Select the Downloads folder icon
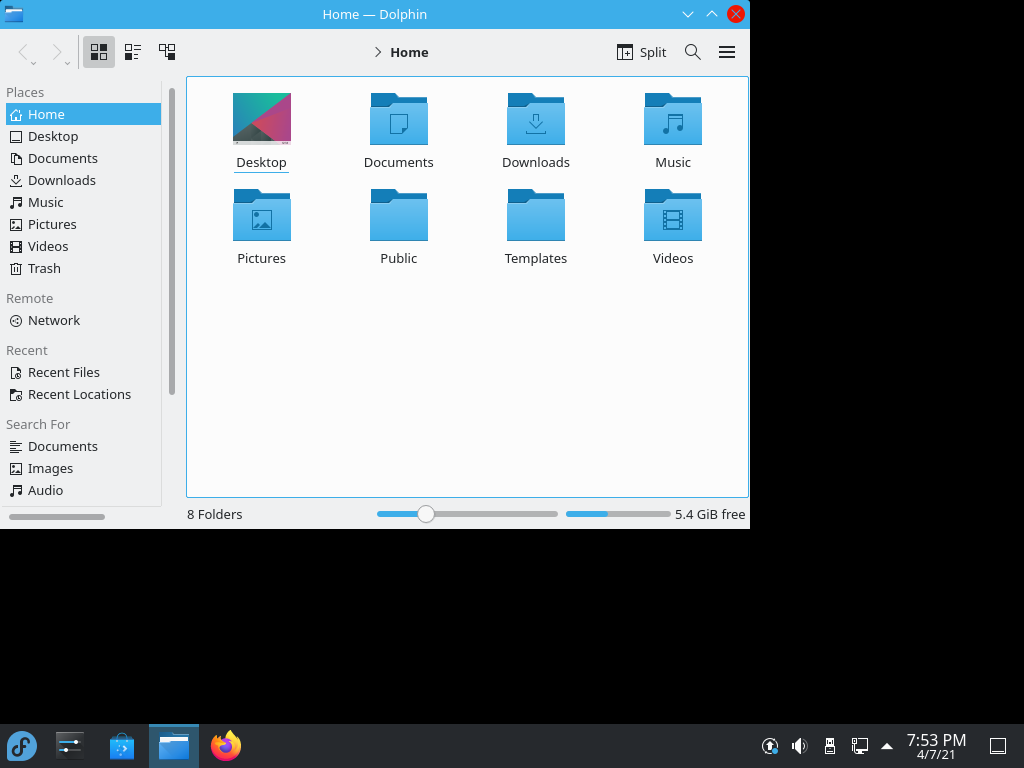The height and width of the screenshot is (768, 1024). [x=536, y=119]
